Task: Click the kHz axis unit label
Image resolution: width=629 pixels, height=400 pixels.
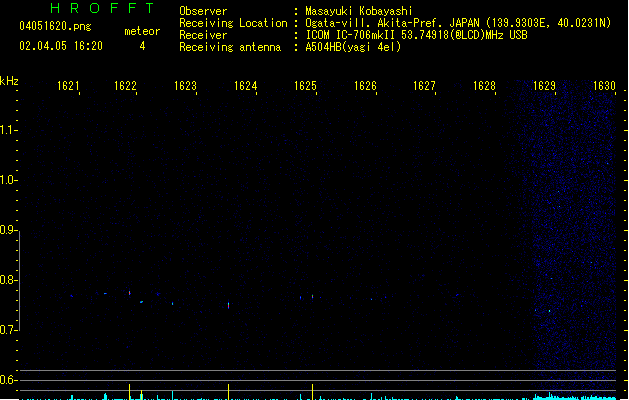Action: click(9, 81)
